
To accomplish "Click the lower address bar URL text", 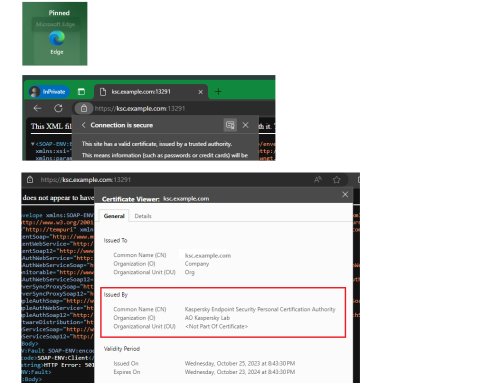I will 86,180.
